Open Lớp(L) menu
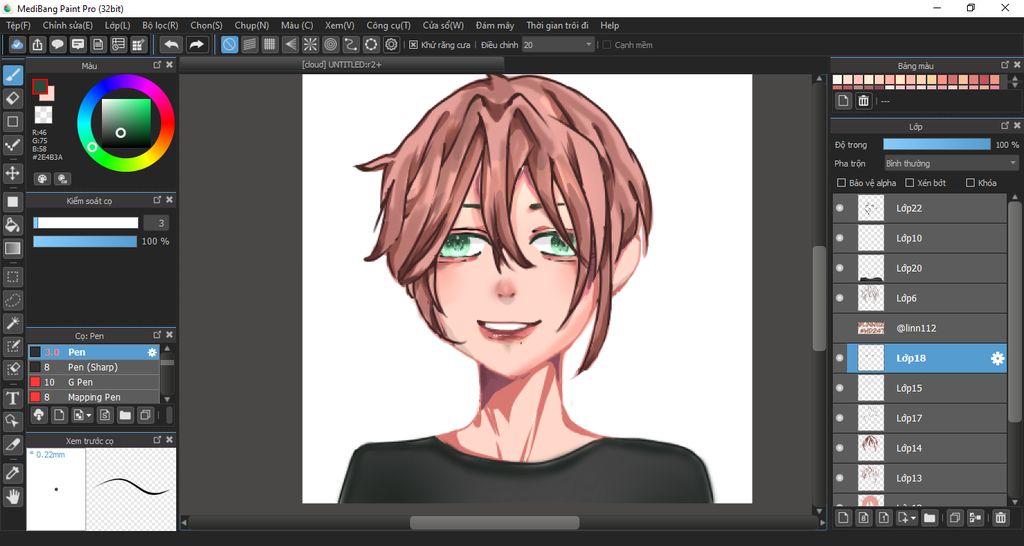The width and height of the screenshot is (1024, 546). [x=118, y=25]
